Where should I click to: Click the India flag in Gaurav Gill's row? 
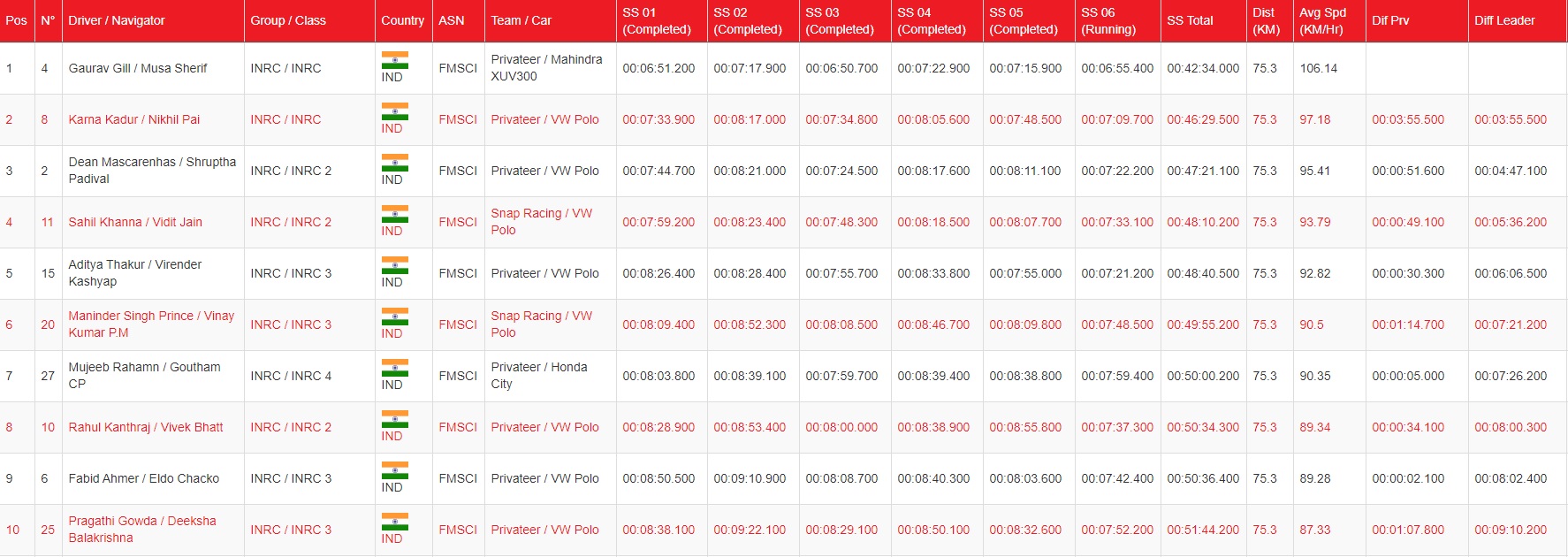[x=394, y=60]
